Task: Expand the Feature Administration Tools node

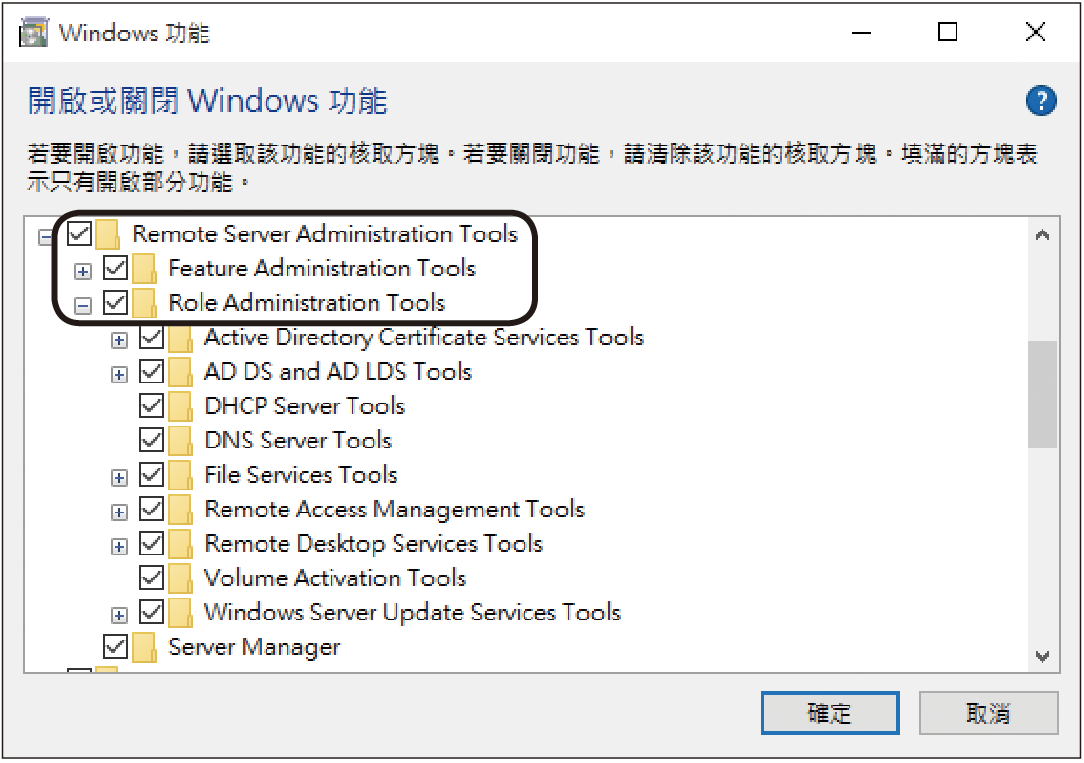Action: (x=83, y=272)
